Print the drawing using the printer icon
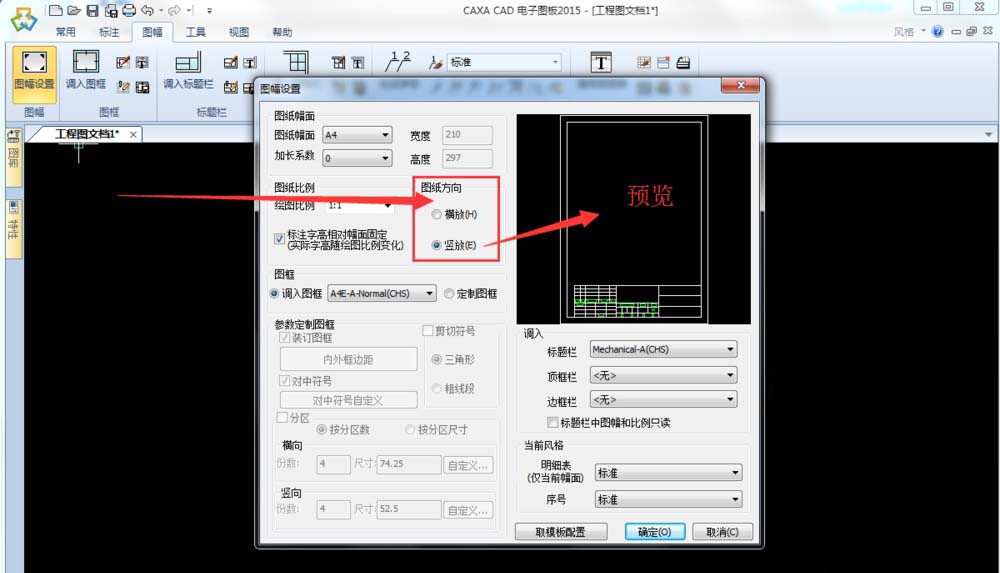Image resolution: width=1000 pixels, height=573 pixels. pyautogui.click(x=129, y=10)
